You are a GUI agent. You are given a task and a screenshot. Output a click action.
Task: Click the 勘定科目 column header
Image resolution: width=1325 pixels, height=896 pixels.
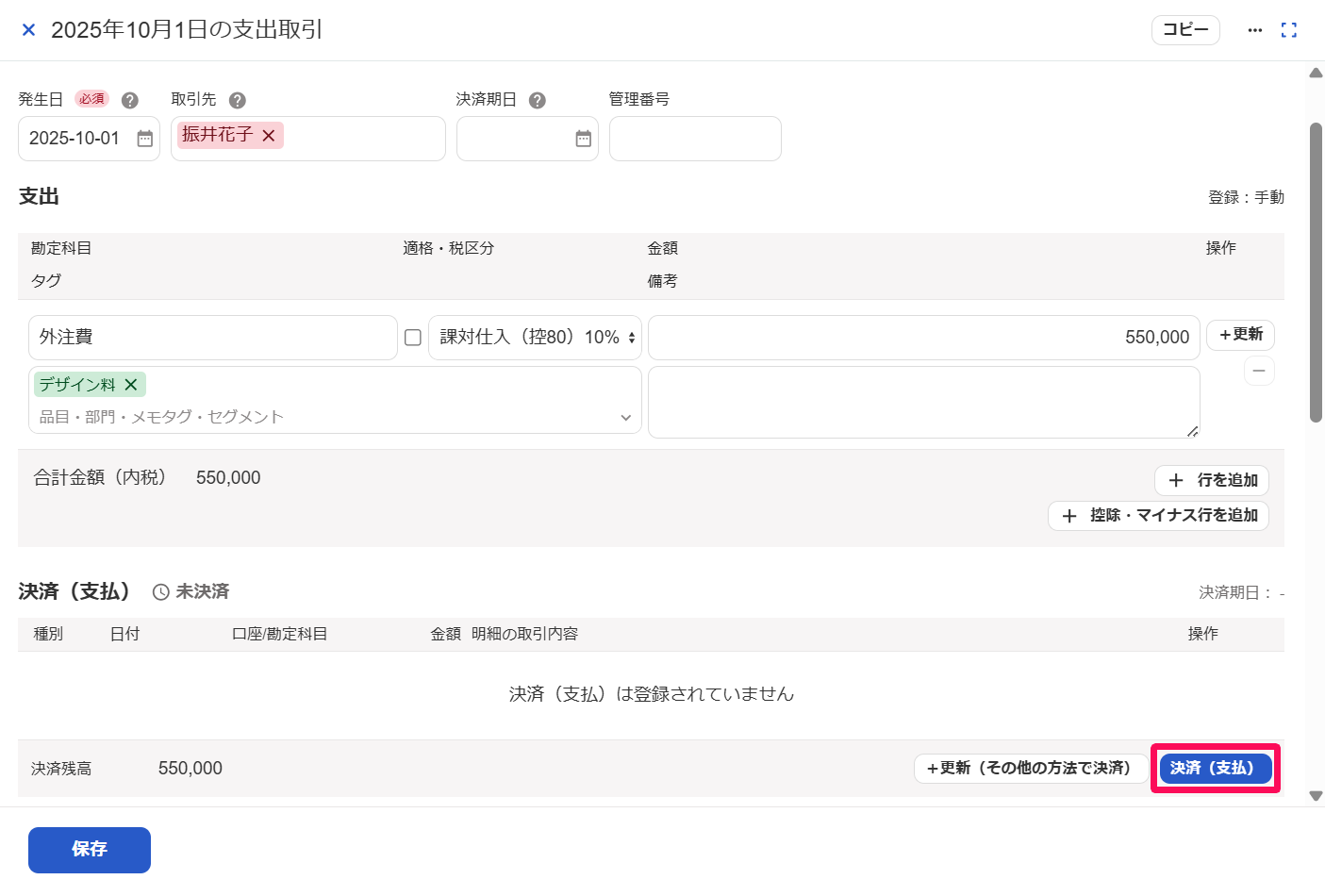point(61,248)
